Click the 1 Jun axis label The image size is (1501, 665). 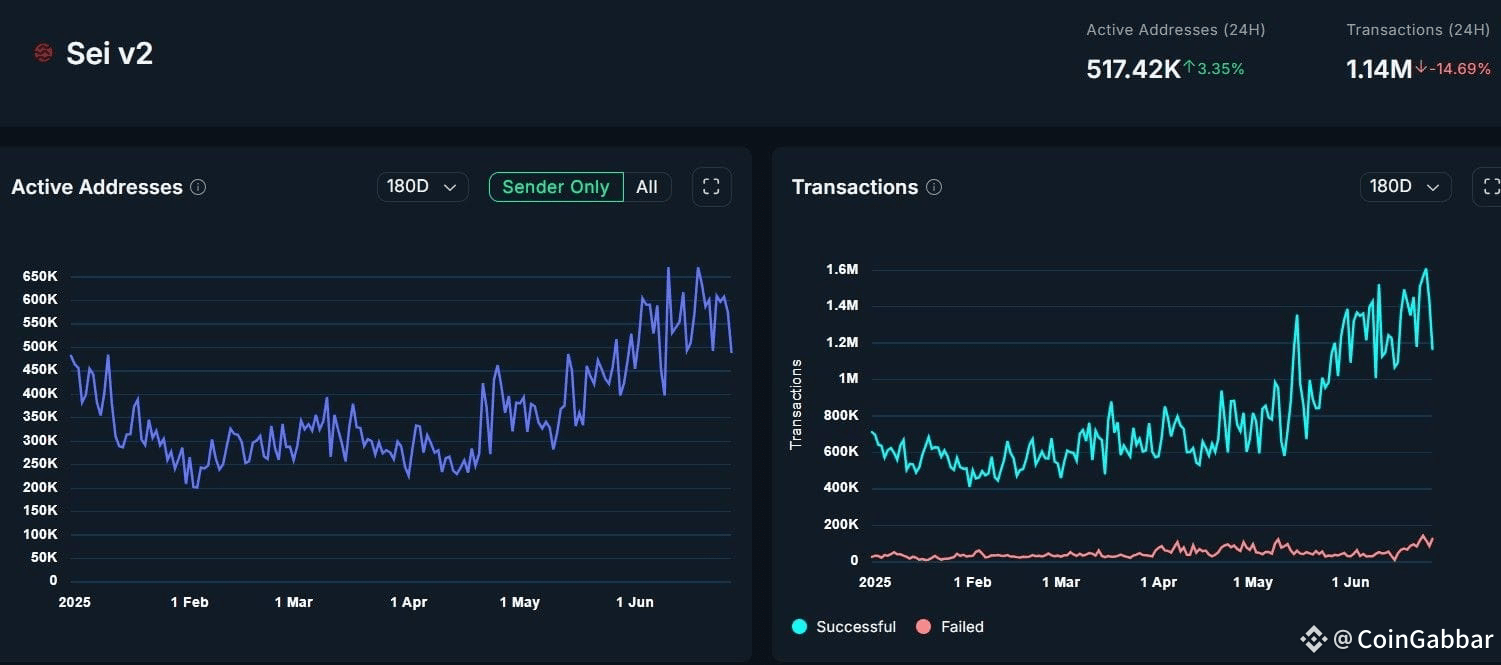click(x=634, y=602)
